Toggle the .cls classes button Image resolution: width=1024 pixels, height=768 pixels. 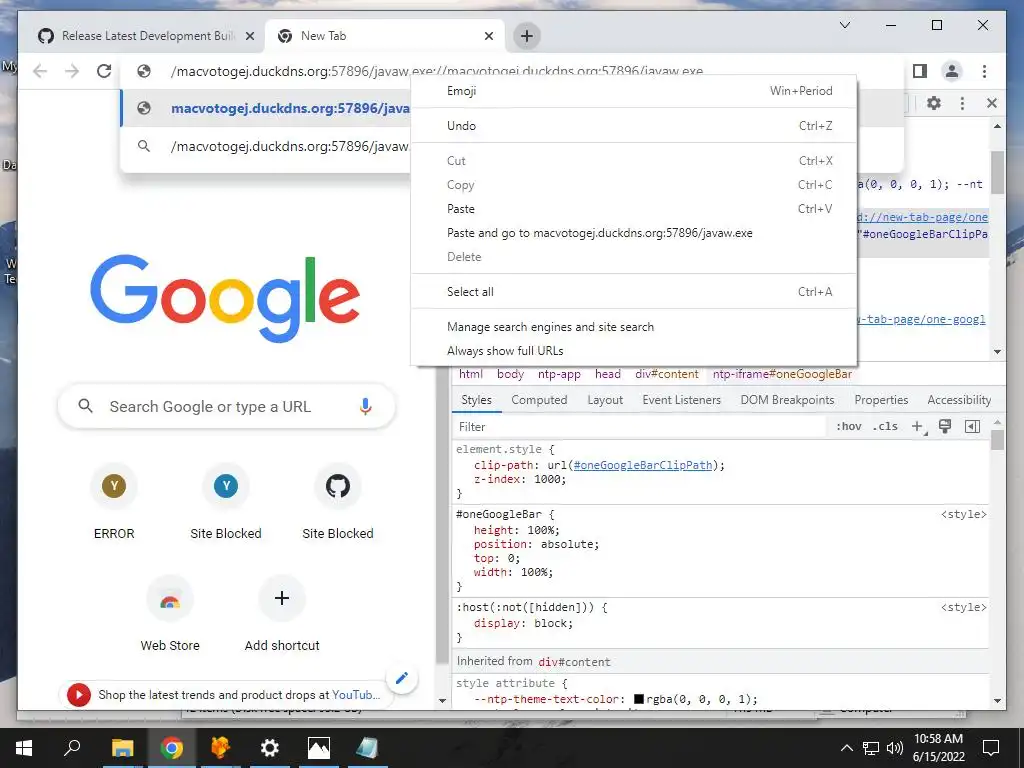click(885, 426)
